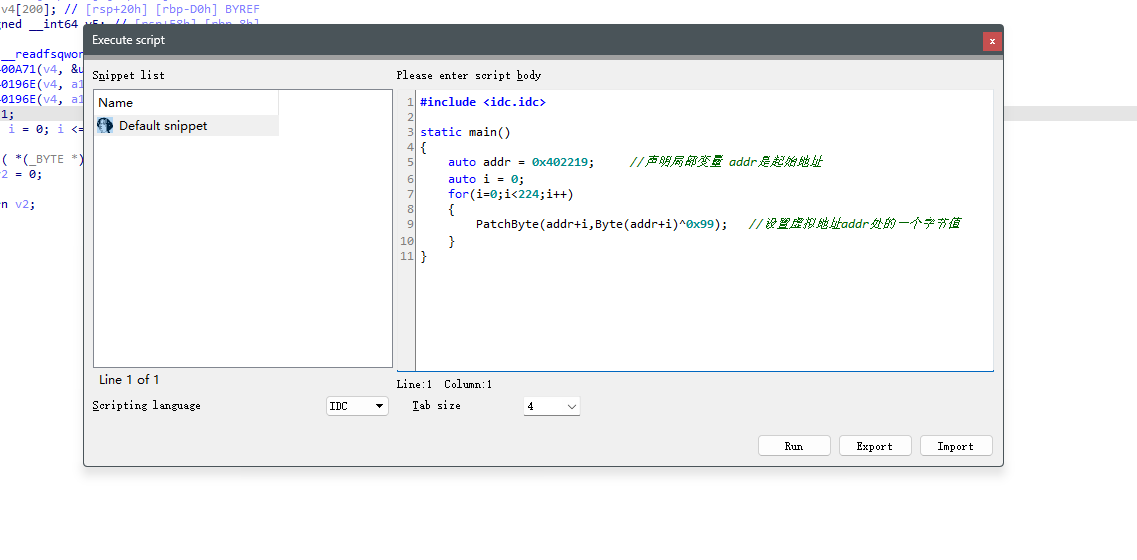This screenshot has height=560, width=1137.
Task: Click the #include <idc.idc> line in the editor
Action: point(483,102)
